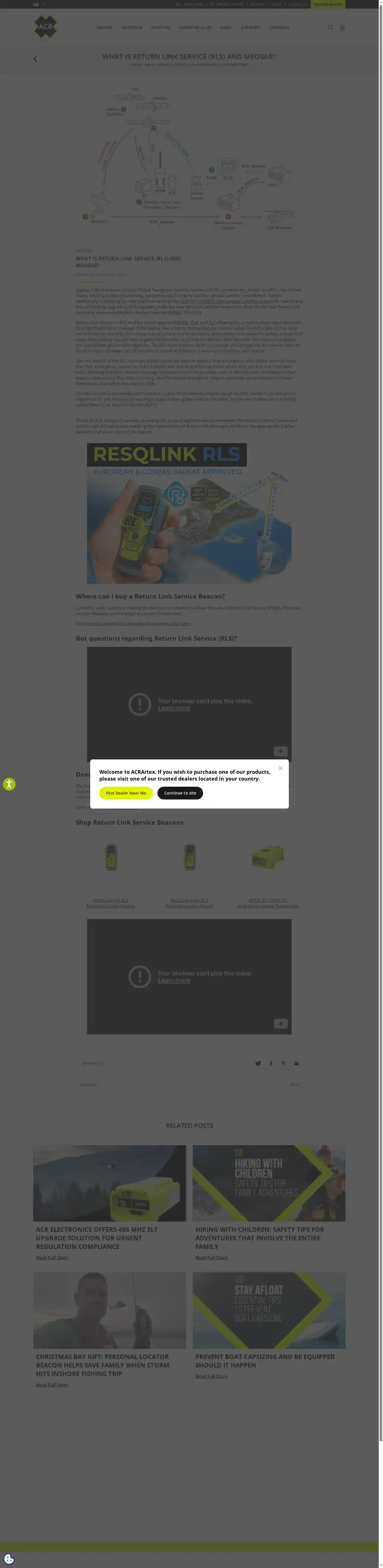The width and height of the screenshot is (383, 1568).
Task: Open the shopping cart icon
Action: [x=342, y=27]
